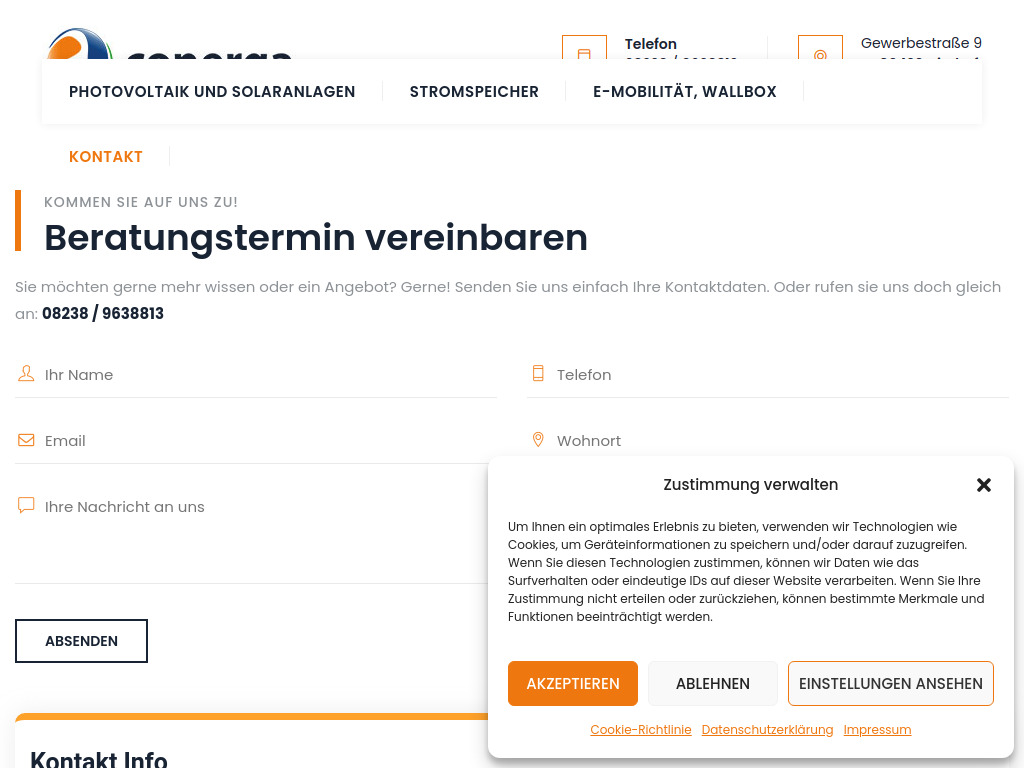Open the E-MOBILITÄT, WALLBOX menu item
The height and width of the screenshot is (768, 1024).
click(685, 91)
